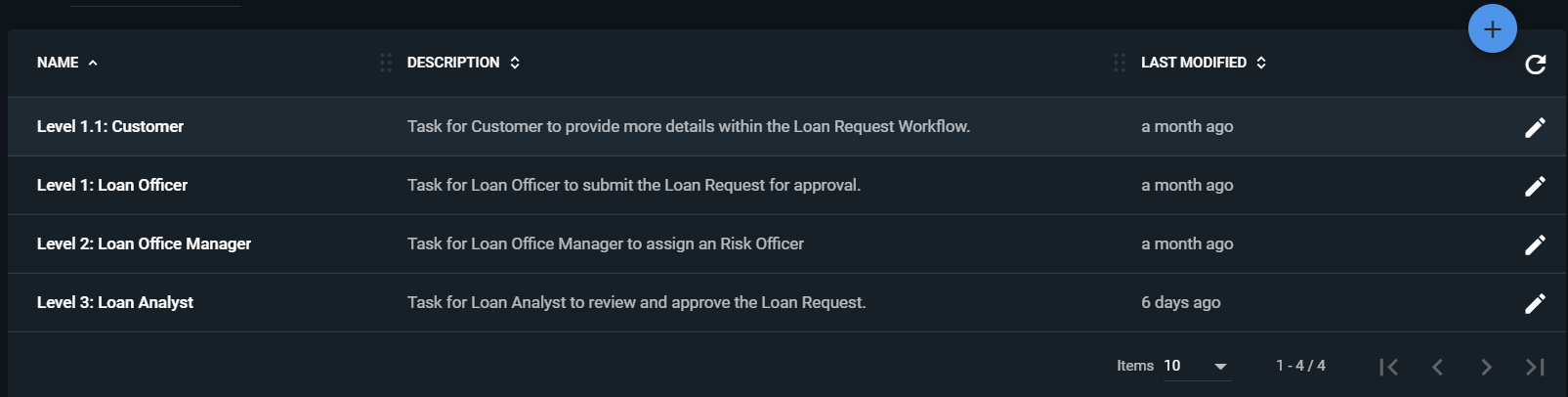Click the blue plus add button
The height and width of the screenshot is (397, 1568).
pos(1492,29)
